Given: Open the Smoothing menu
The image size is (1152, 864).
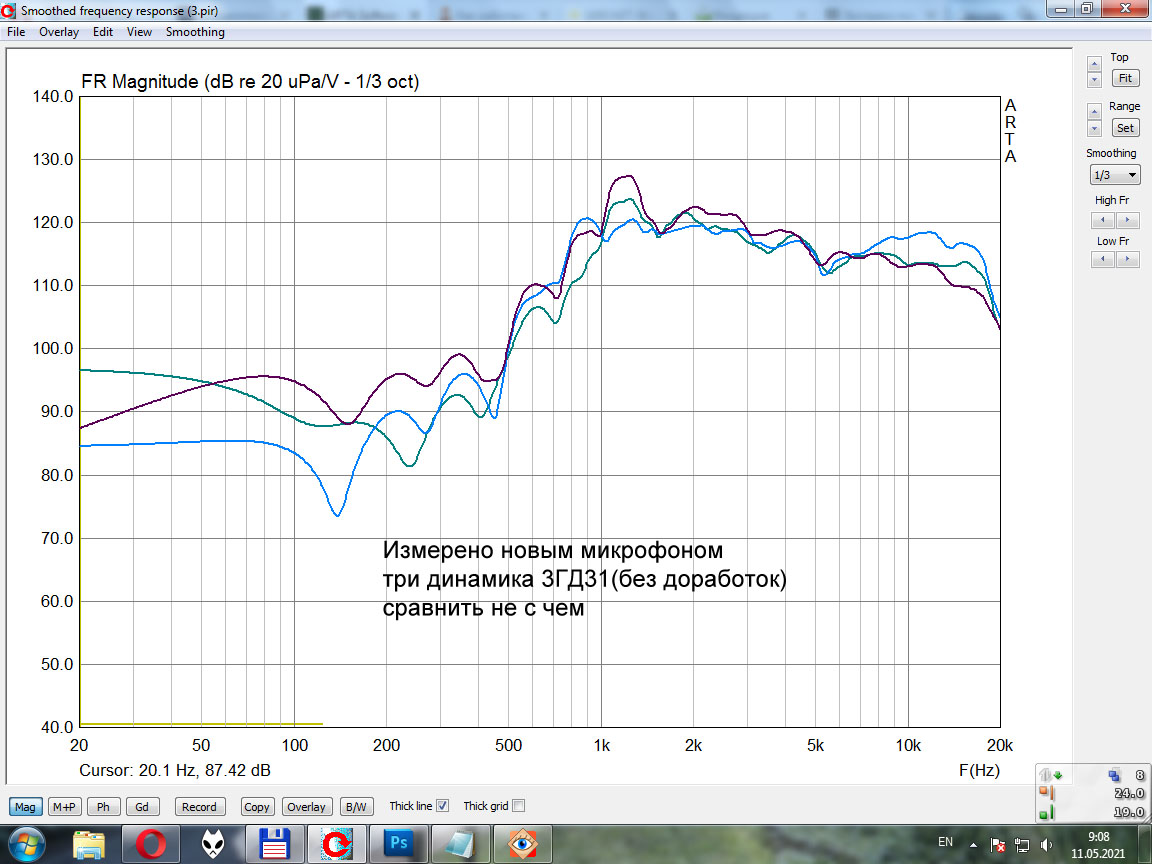Looking at the screenshot, I should (195, 32).
